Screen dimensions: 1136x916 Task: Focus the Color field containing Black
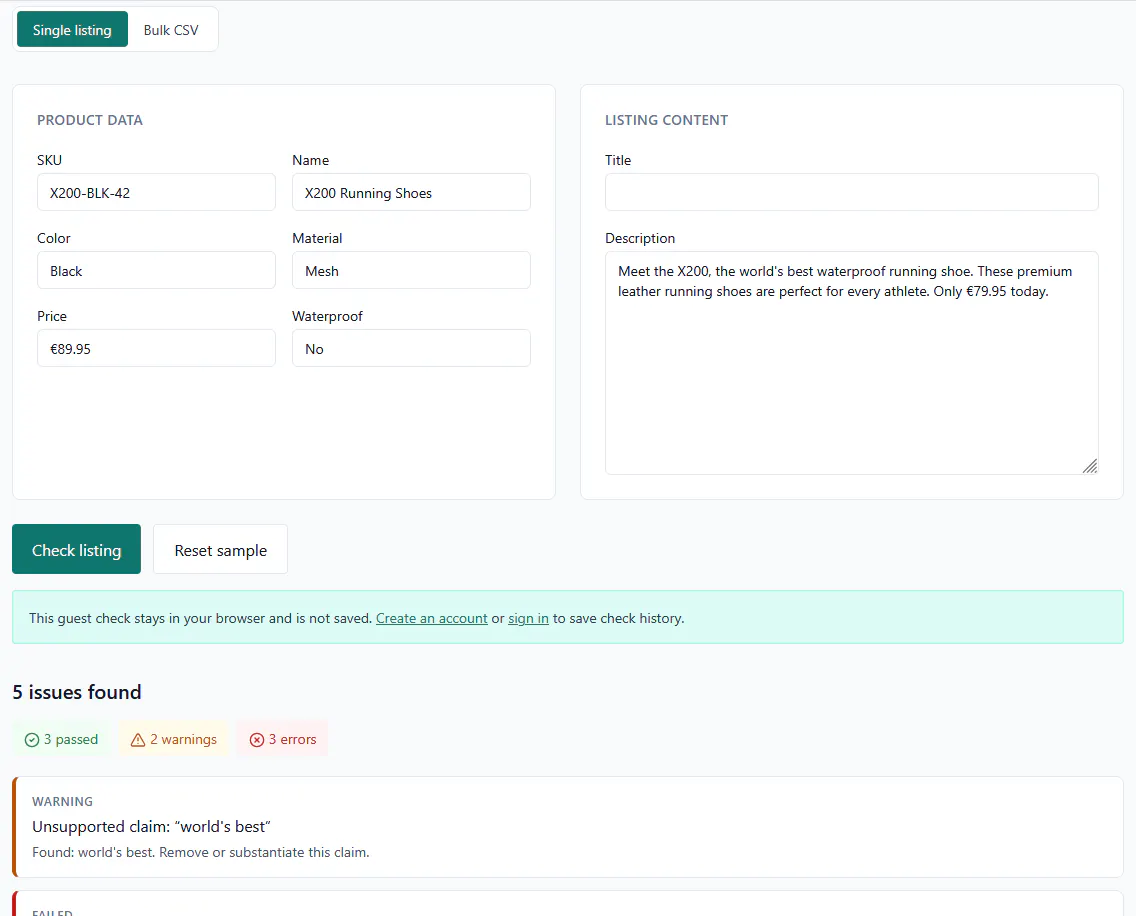[x=156, y=270]
